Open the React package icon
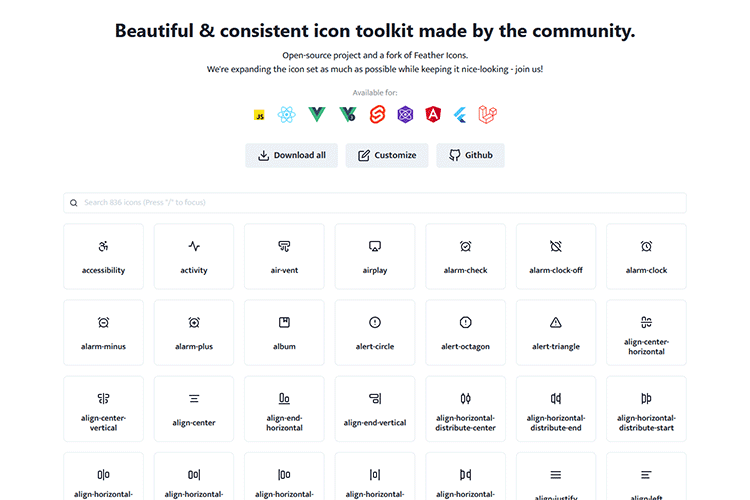750x500 pixels. pos(288,115)
